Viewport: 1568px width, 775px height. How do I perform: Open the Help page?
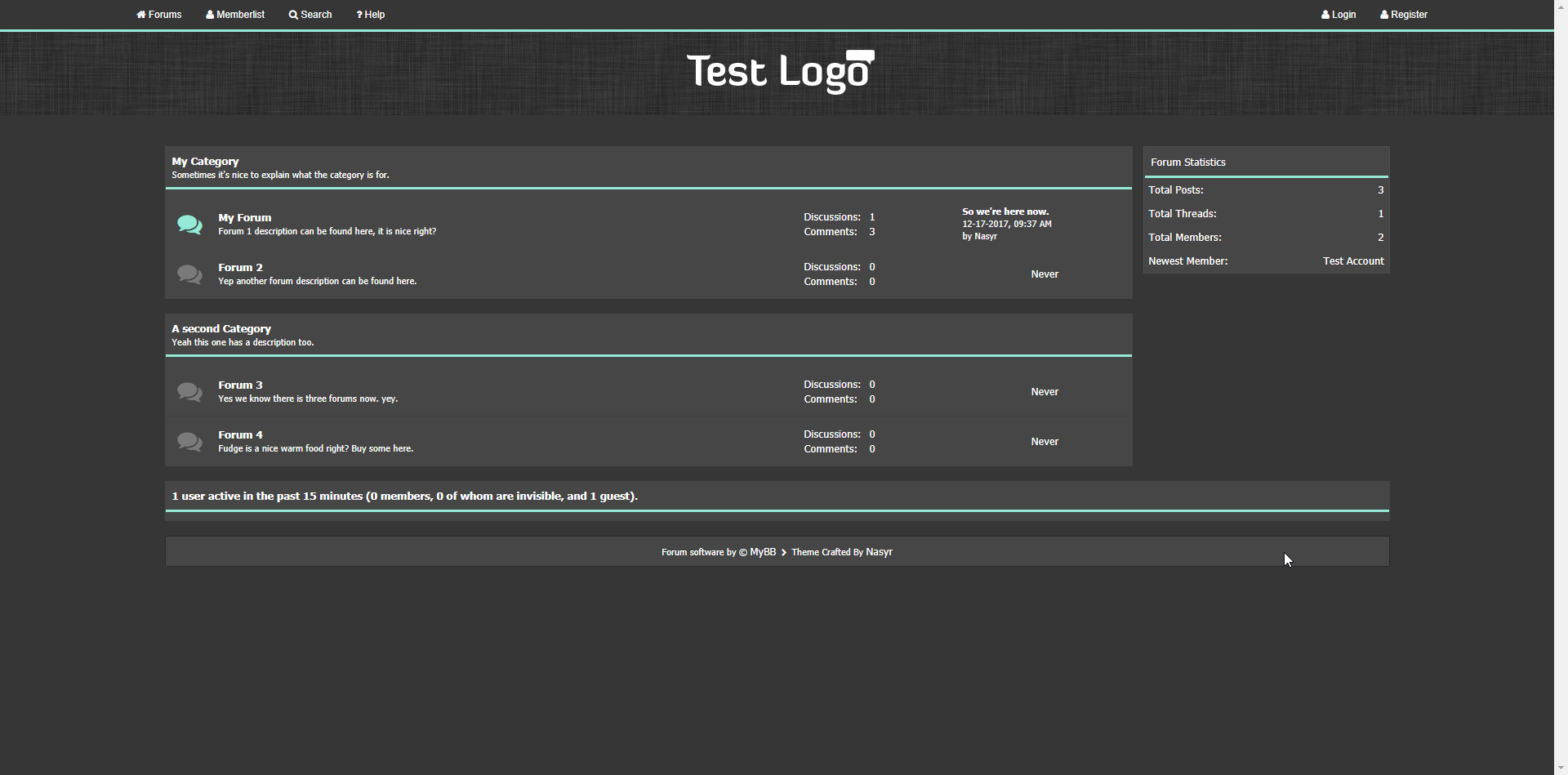pyautogui.click(x=371, y=15)
